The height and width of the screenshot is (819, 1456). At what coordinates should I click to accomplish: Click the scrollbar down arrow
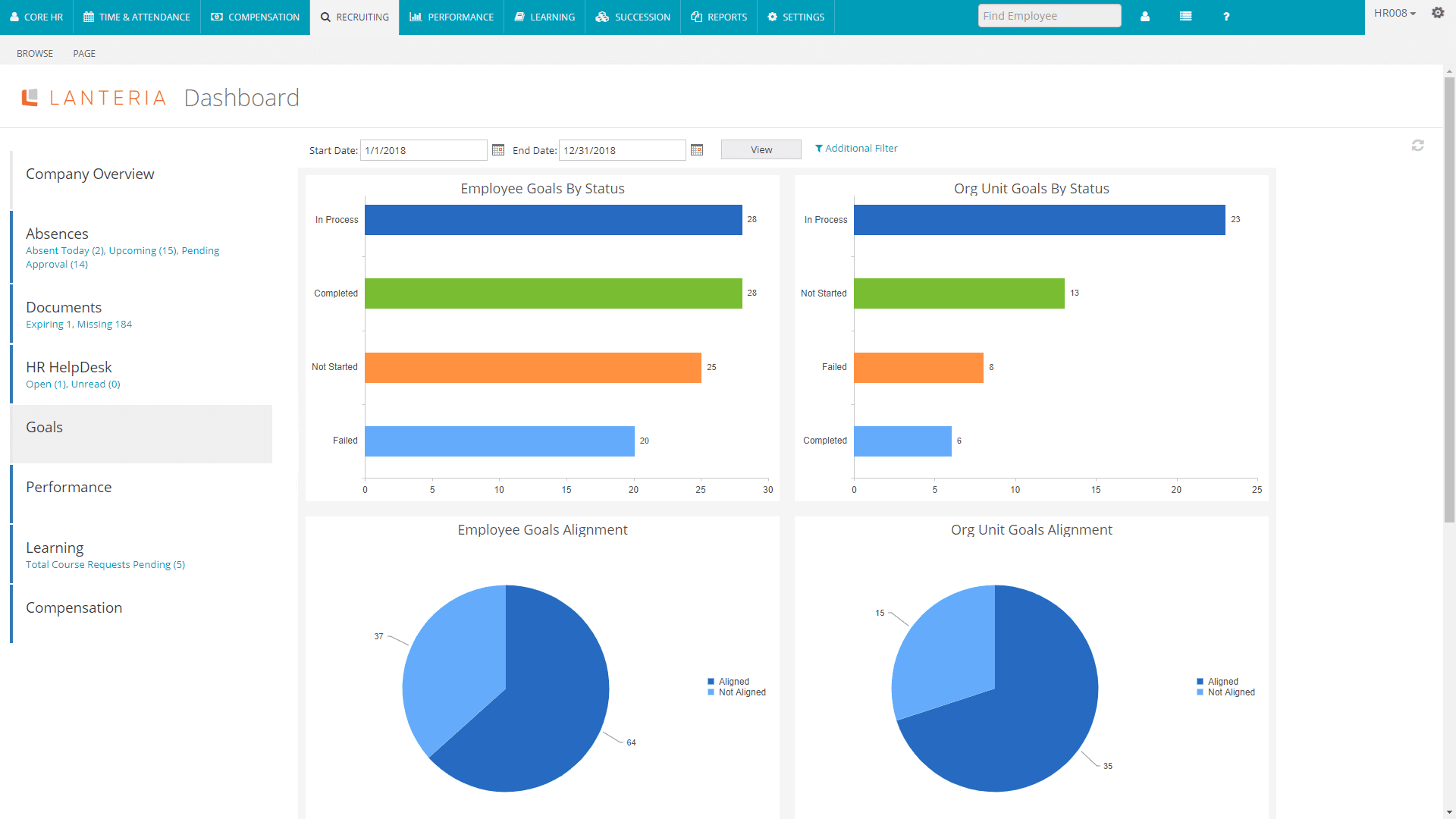tap(1449, 813)
